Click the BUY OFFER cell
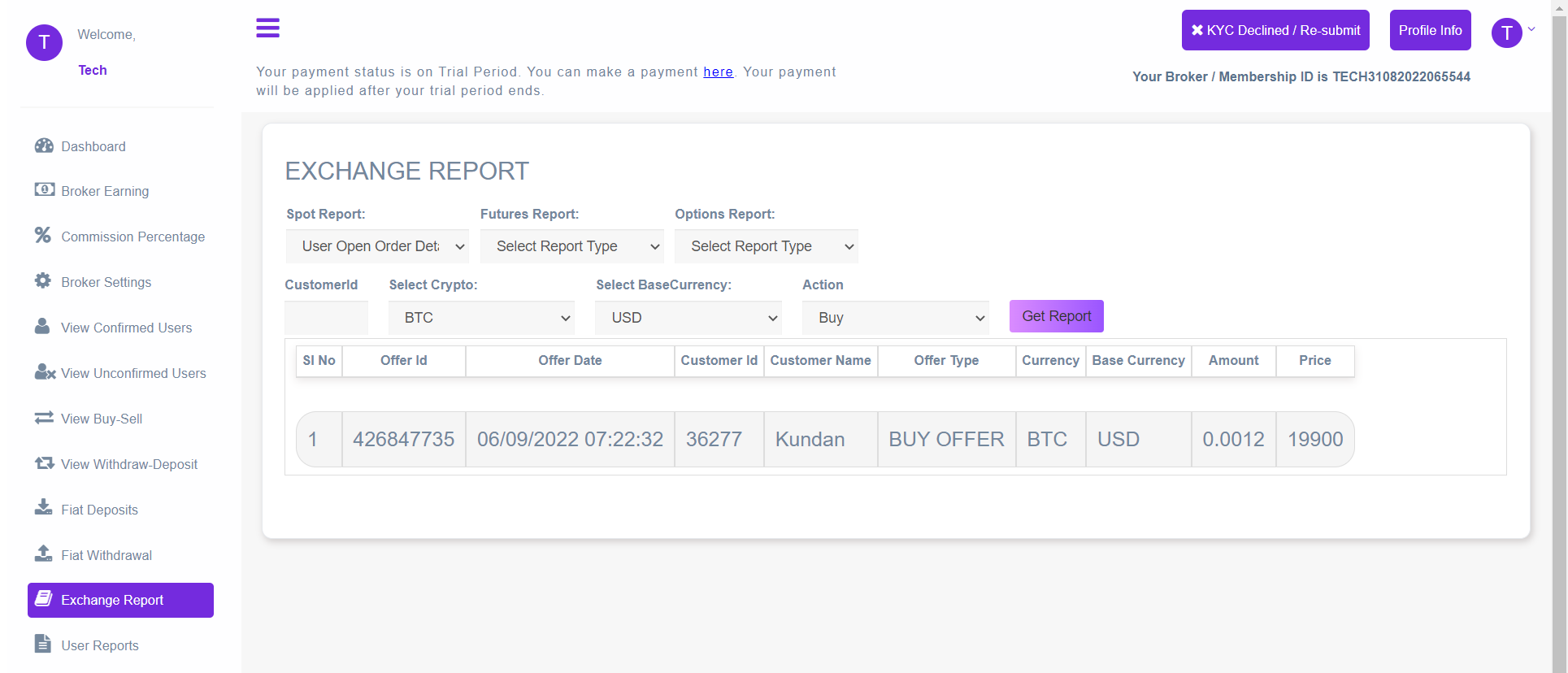Screen dimensions: 1568x673 coord(946,439)
